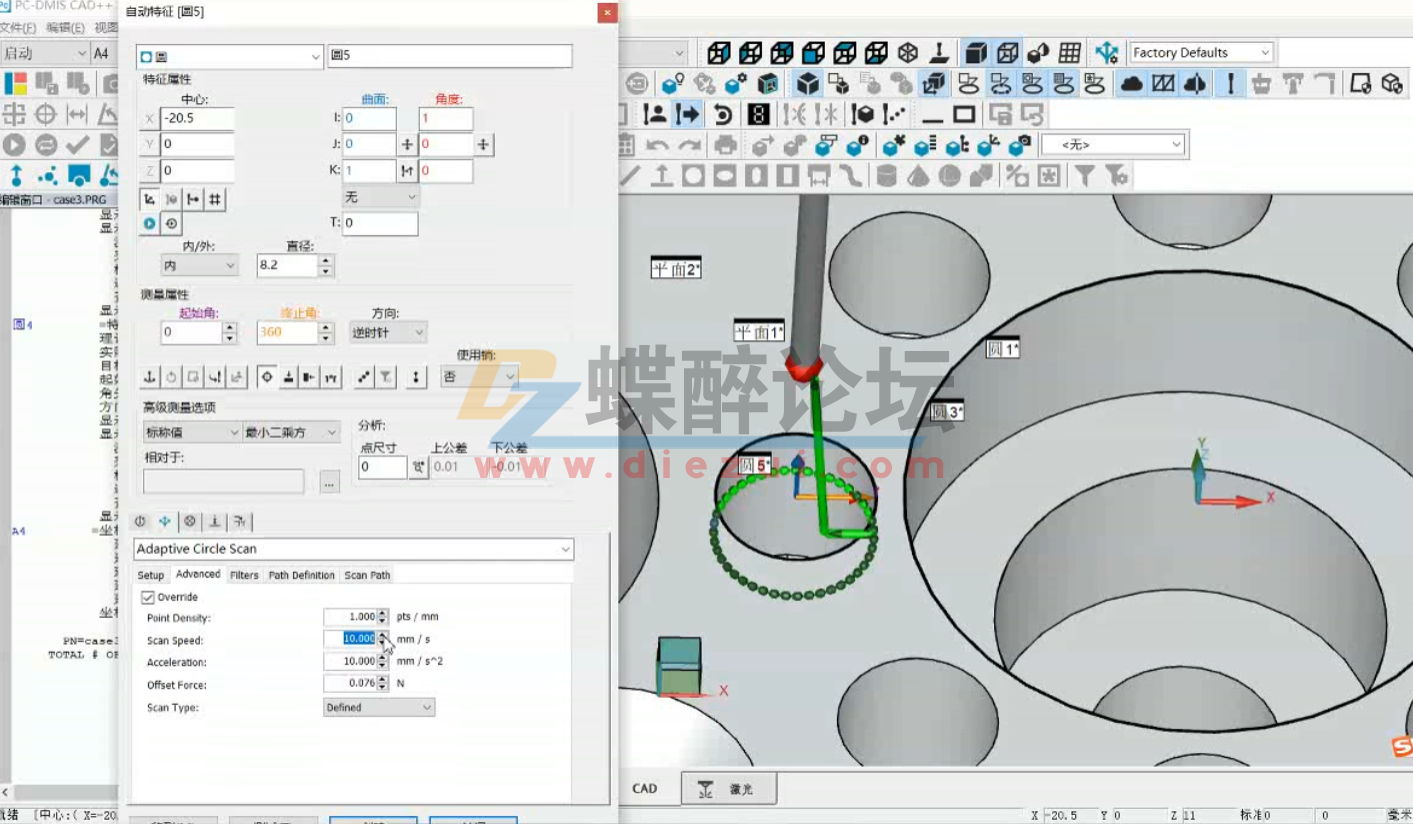Select the highlighted target icon in 测量属性 row
The width and height of the screenshot is (1413, 824).
268,377
